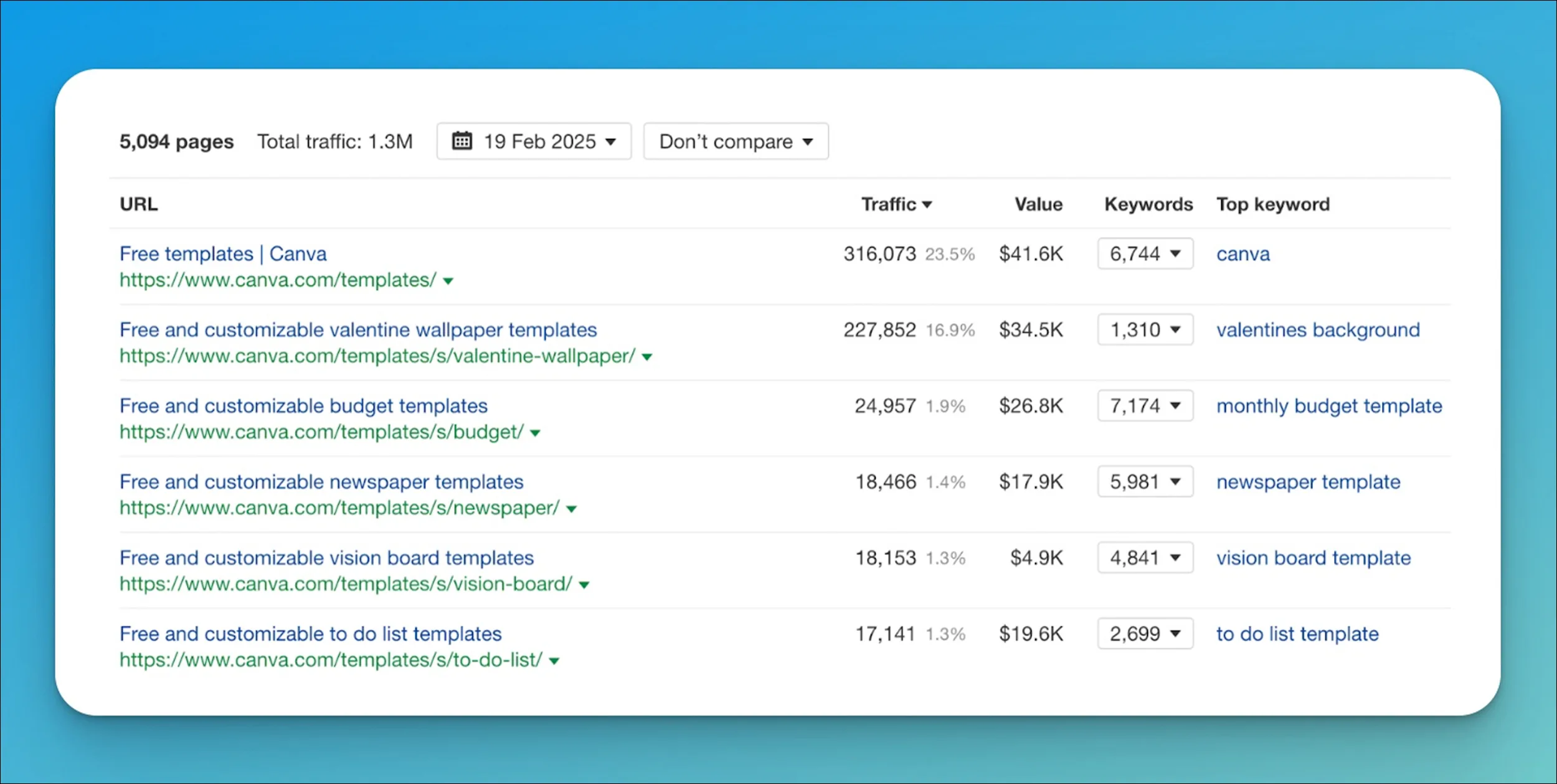Click the URL column header

139,204
